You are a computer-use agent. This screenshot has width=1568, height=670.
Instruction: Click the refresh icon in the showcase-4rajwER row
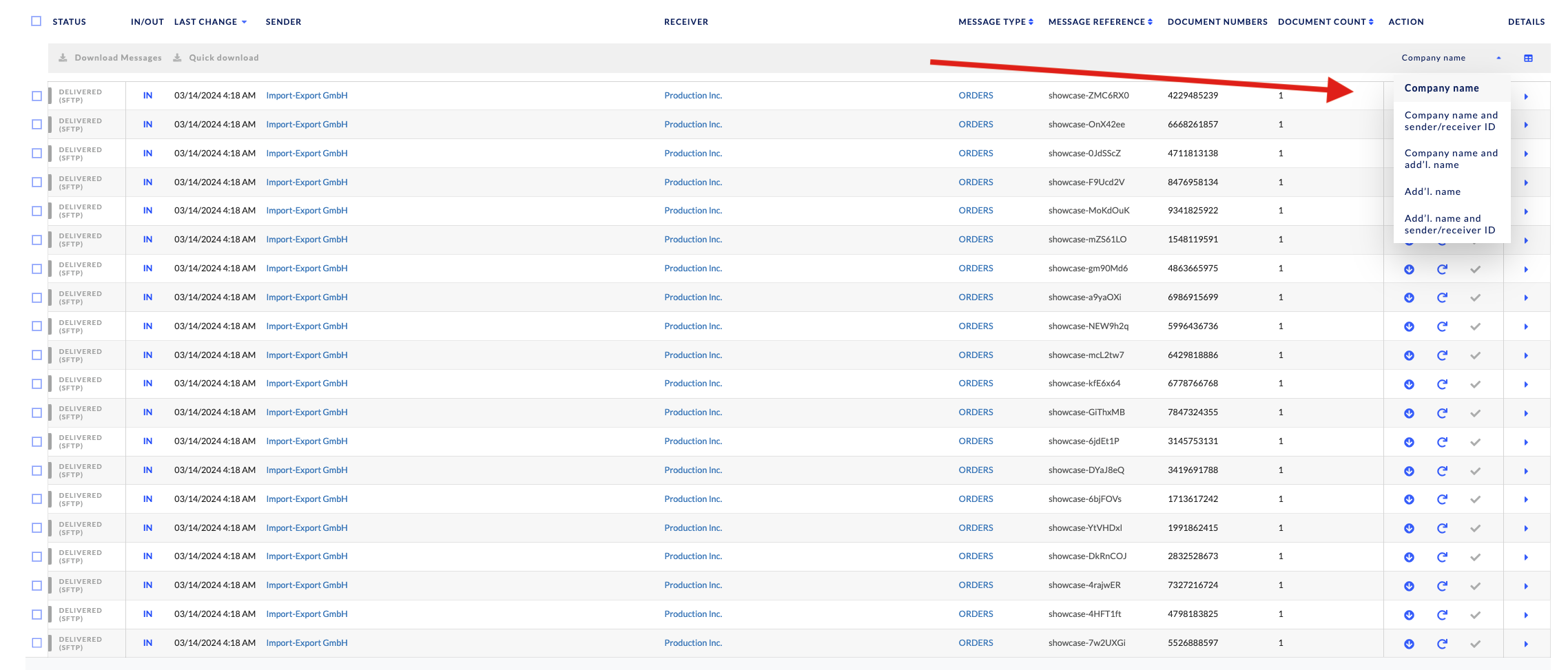tap(1442, 586)
